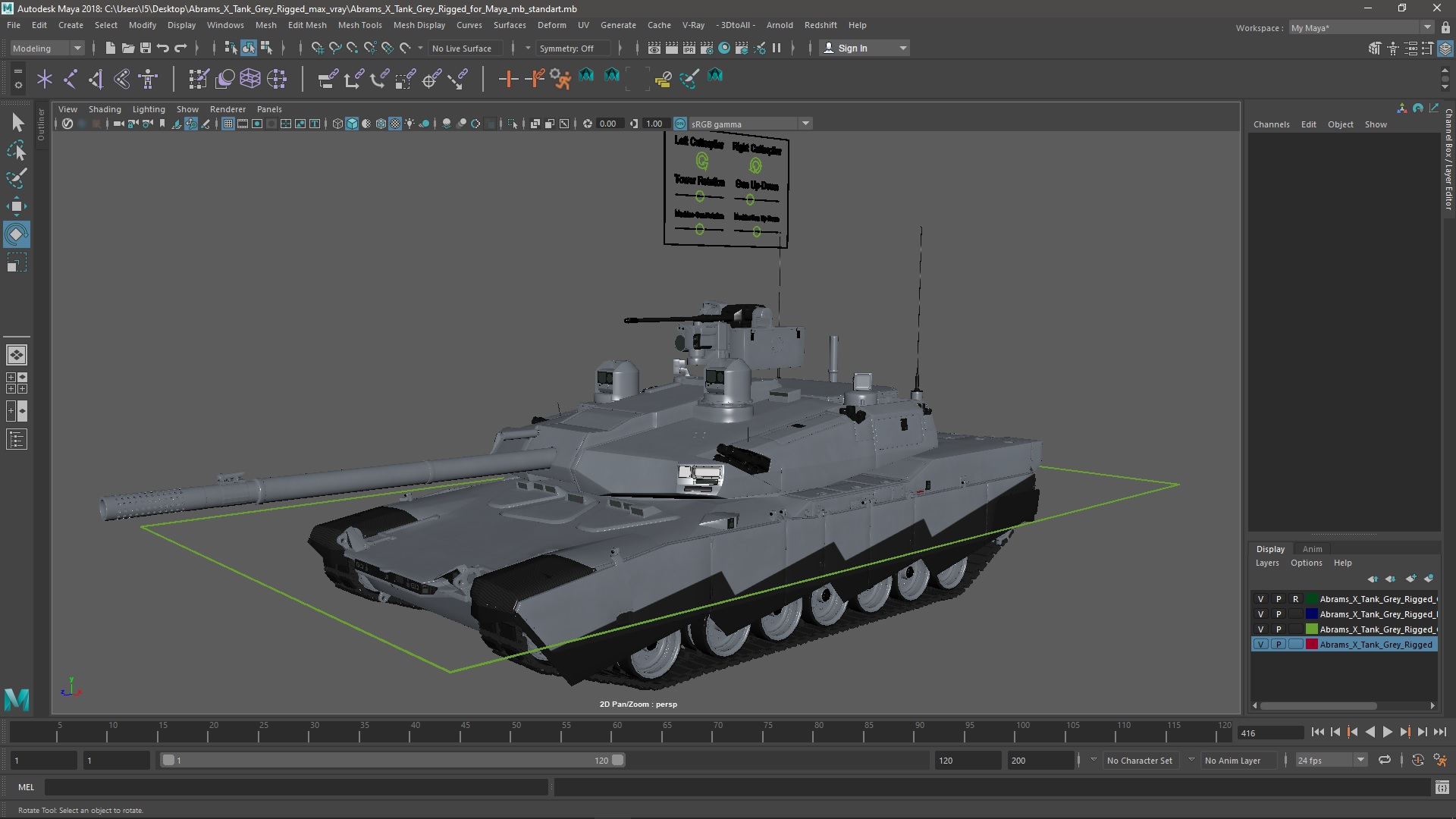
Task: Click the green layer color swatch
Action: 1311,629
